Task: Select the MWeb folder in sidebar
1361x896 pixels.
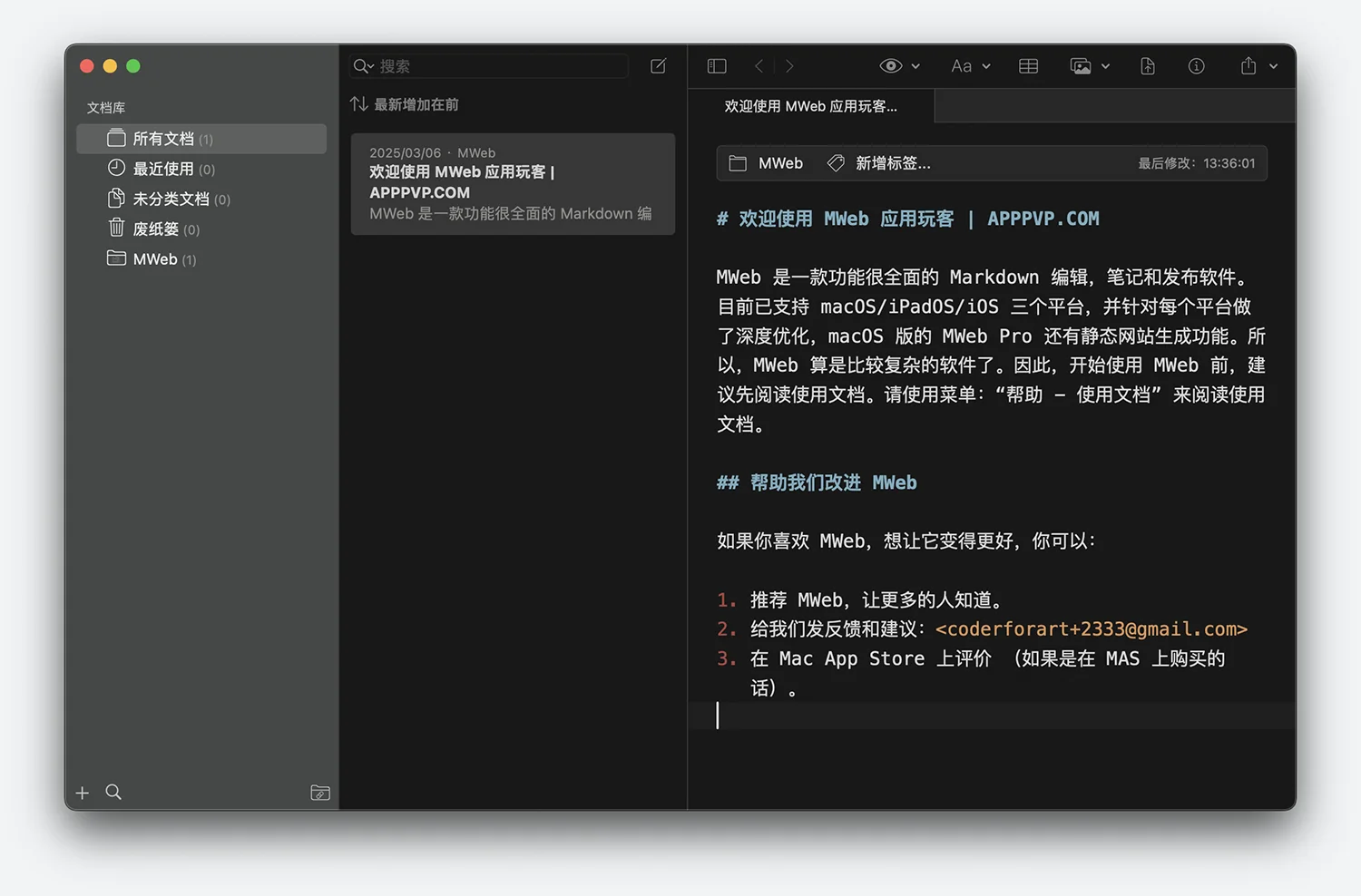Action: (x=201, y=259)
